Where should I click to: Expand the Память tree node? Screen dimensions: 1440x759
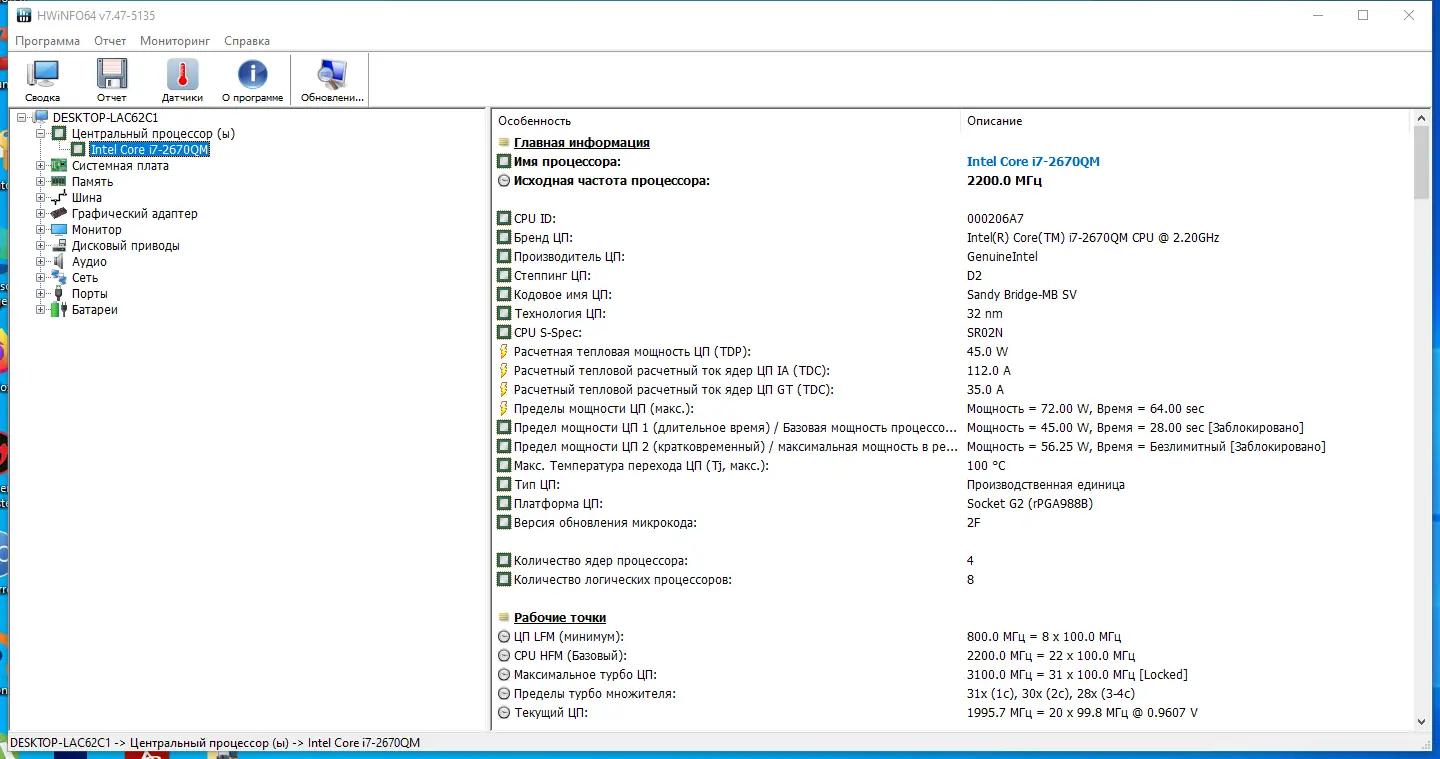41,182
